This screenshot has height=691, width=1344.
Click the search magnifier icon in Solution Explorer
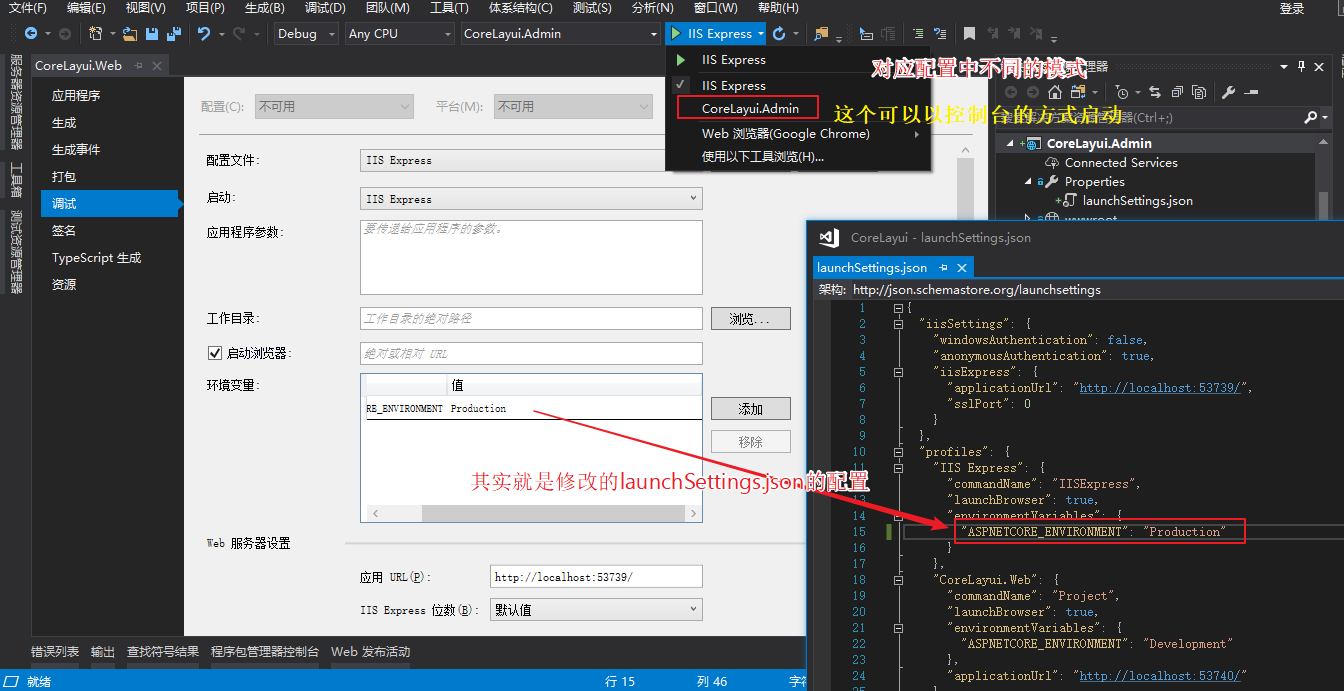[1311, 118]
